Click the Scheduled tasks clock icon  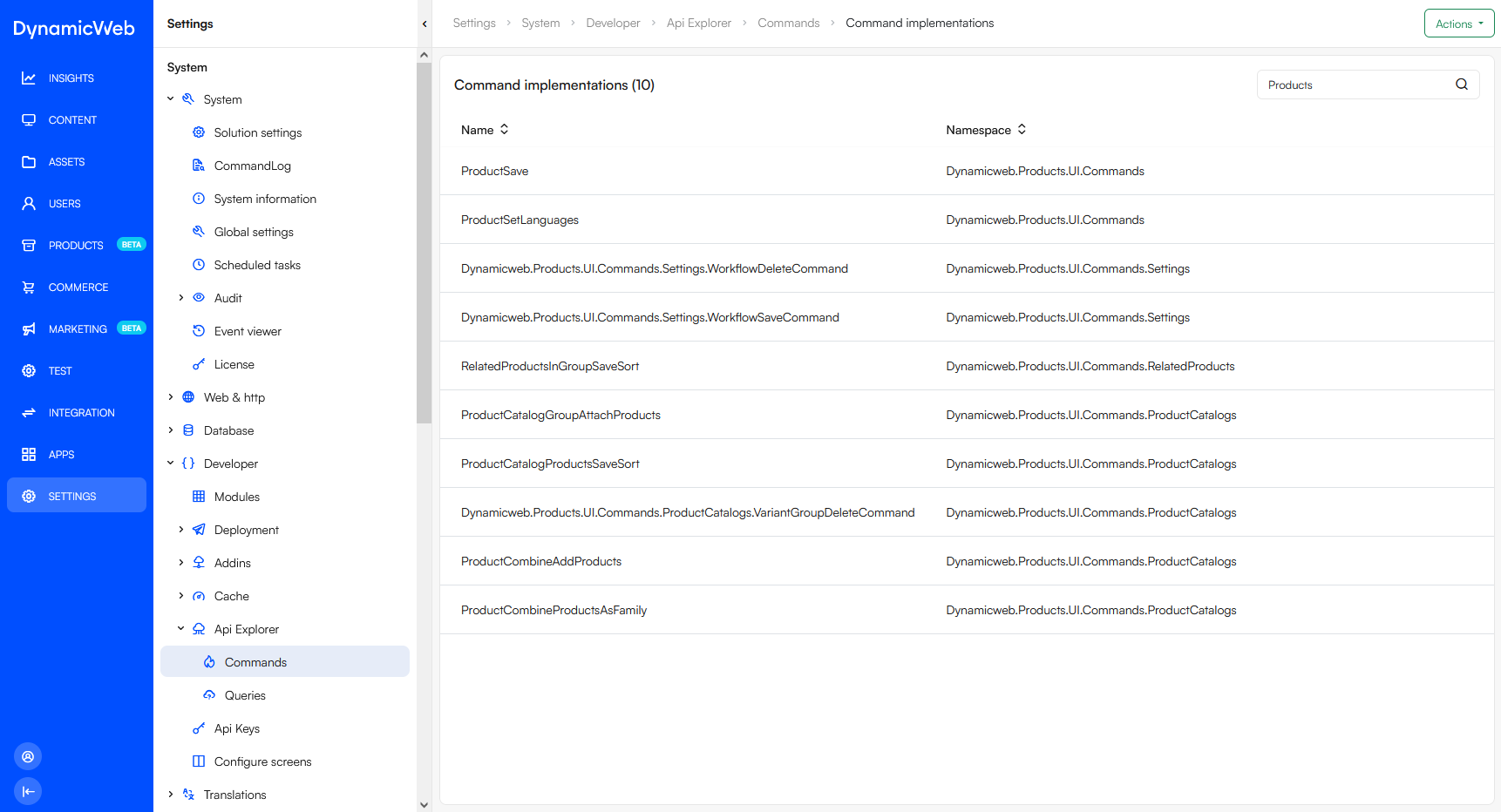[199, 265]
